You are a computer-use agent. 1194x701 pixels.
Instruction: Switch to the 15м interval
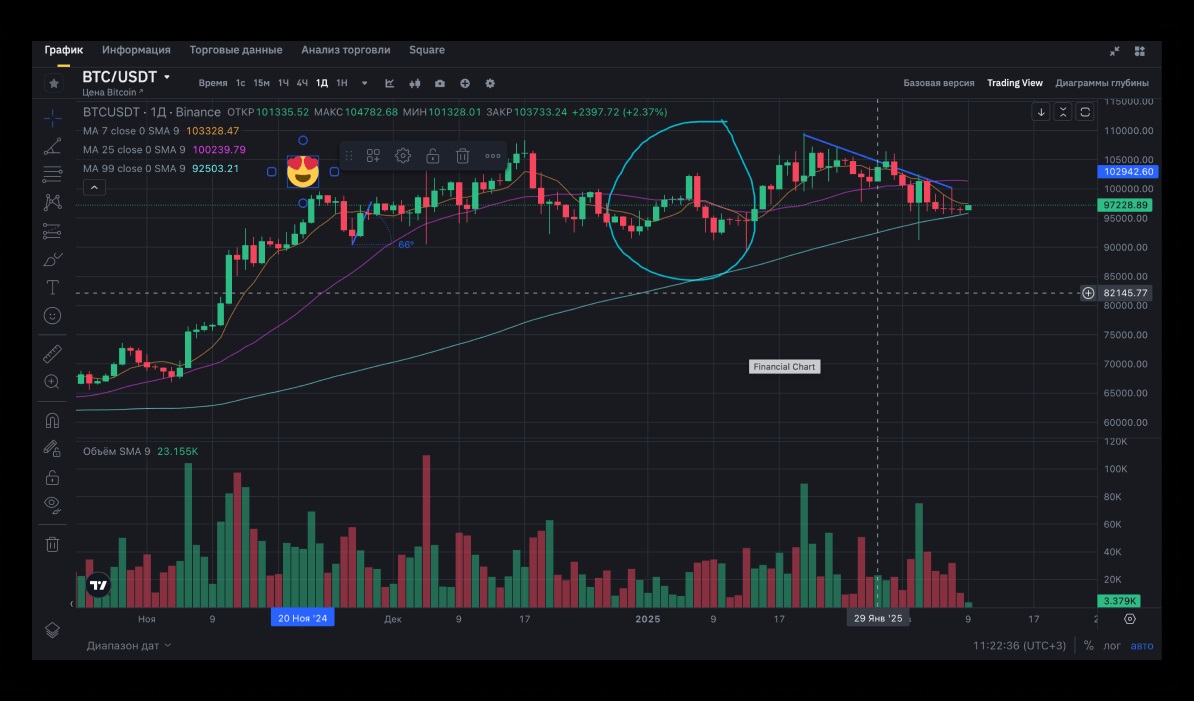261,83
